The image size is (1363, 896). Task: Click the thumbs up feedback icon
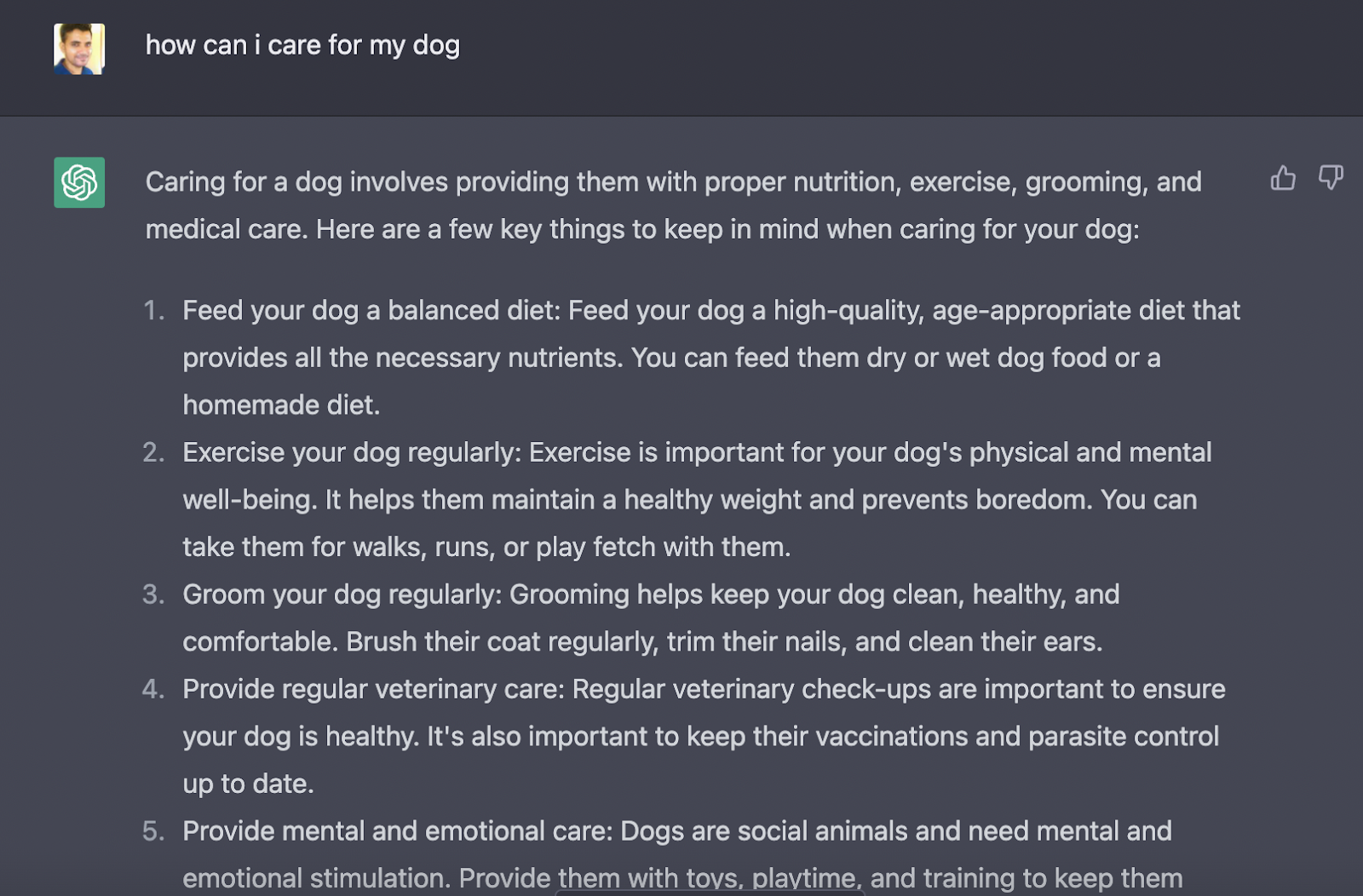(x=1282, y=178)
